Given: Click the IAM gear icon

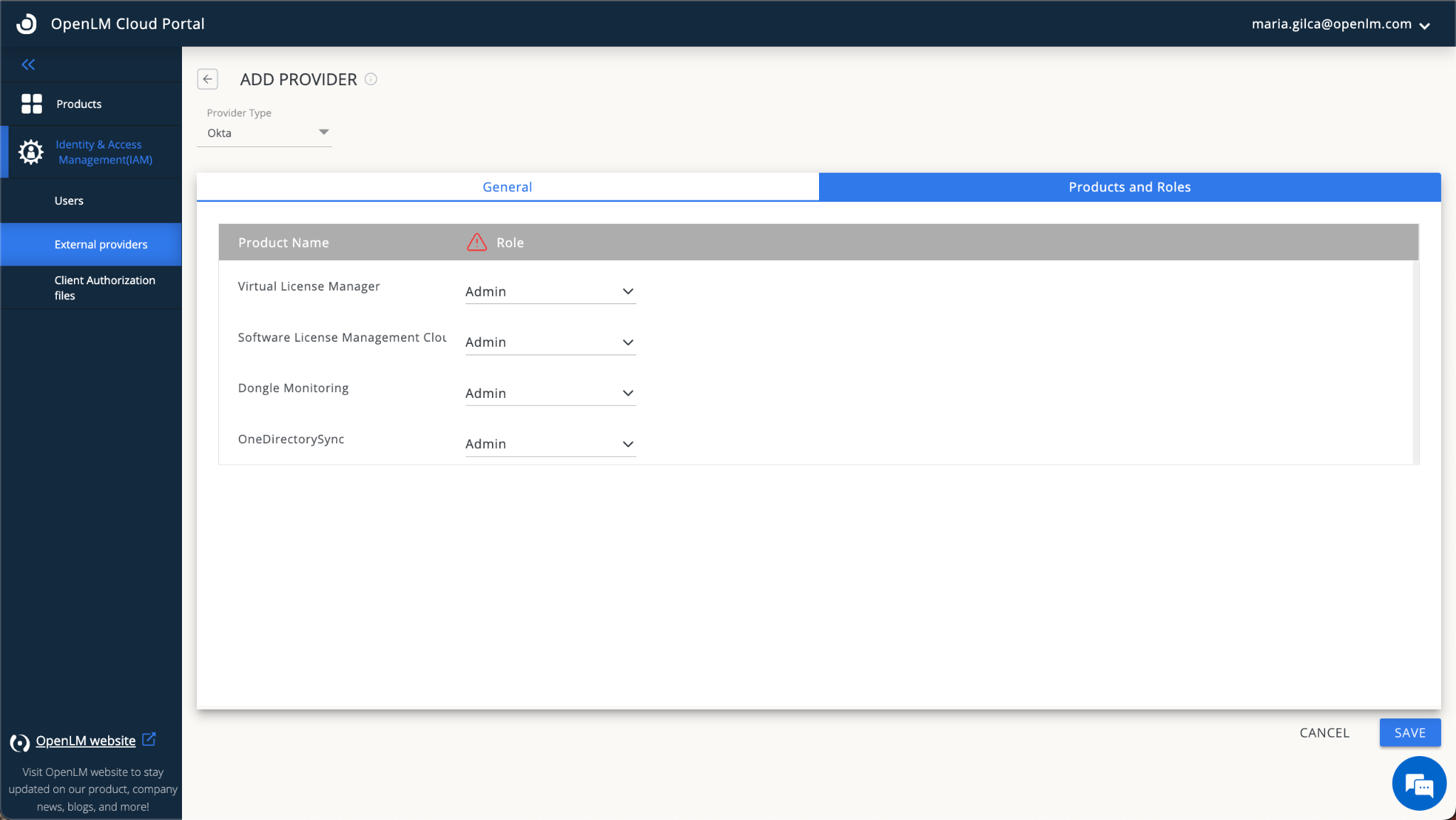Looking at the screenshot, I should point(31,152).
